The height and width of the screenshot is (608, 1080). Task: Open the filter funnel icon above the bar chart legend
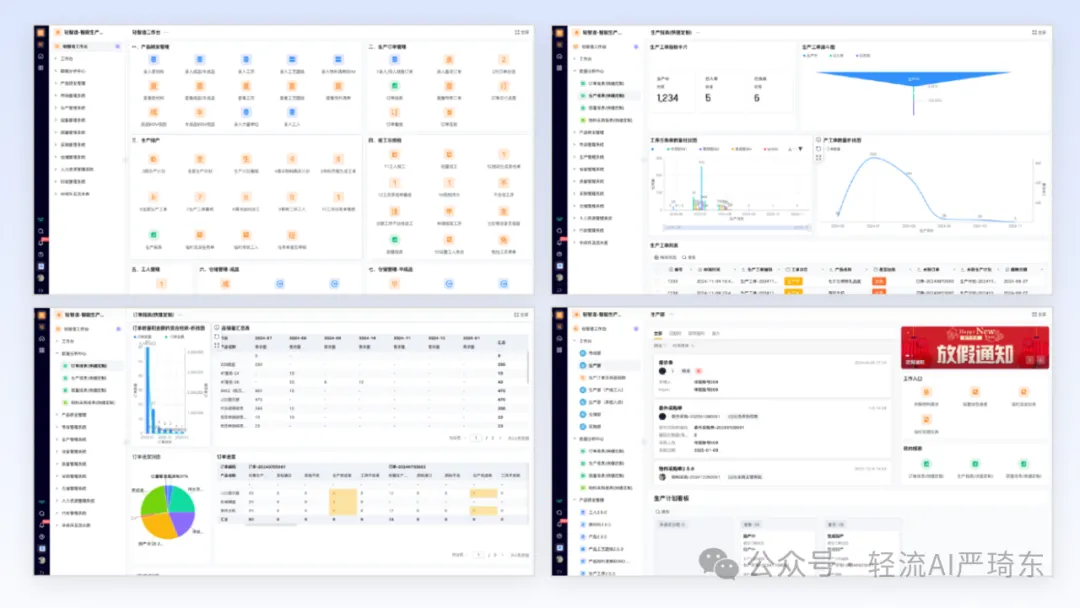pyautogui.click(x=800, y=149)
